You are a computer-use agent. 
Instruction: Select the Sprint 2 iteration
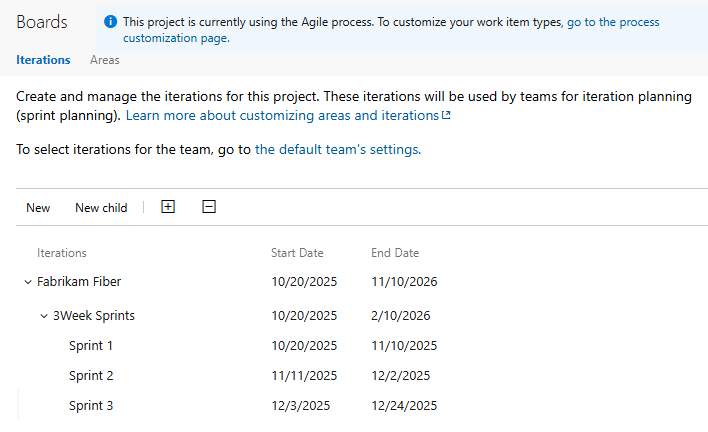pos(91,376)
